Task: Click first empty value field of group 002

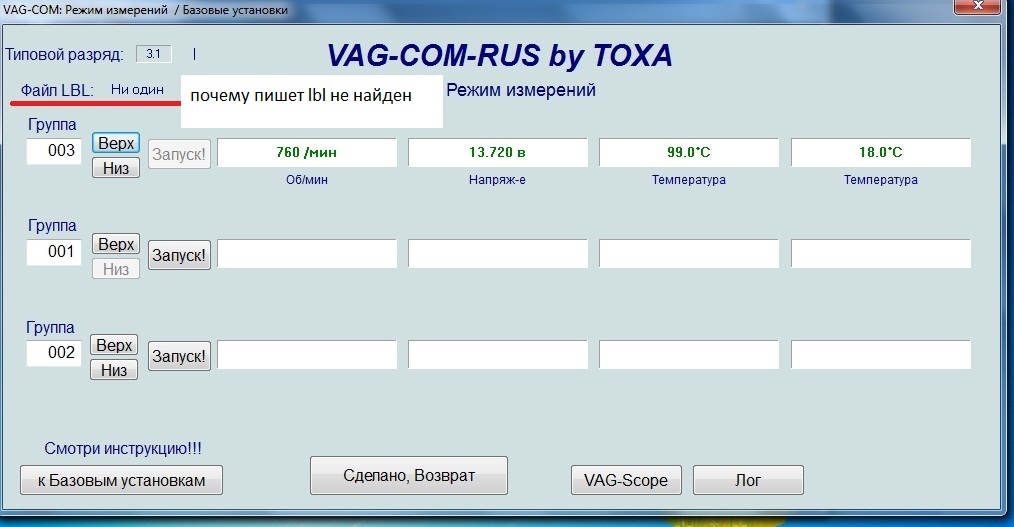Action: point(307,354)
